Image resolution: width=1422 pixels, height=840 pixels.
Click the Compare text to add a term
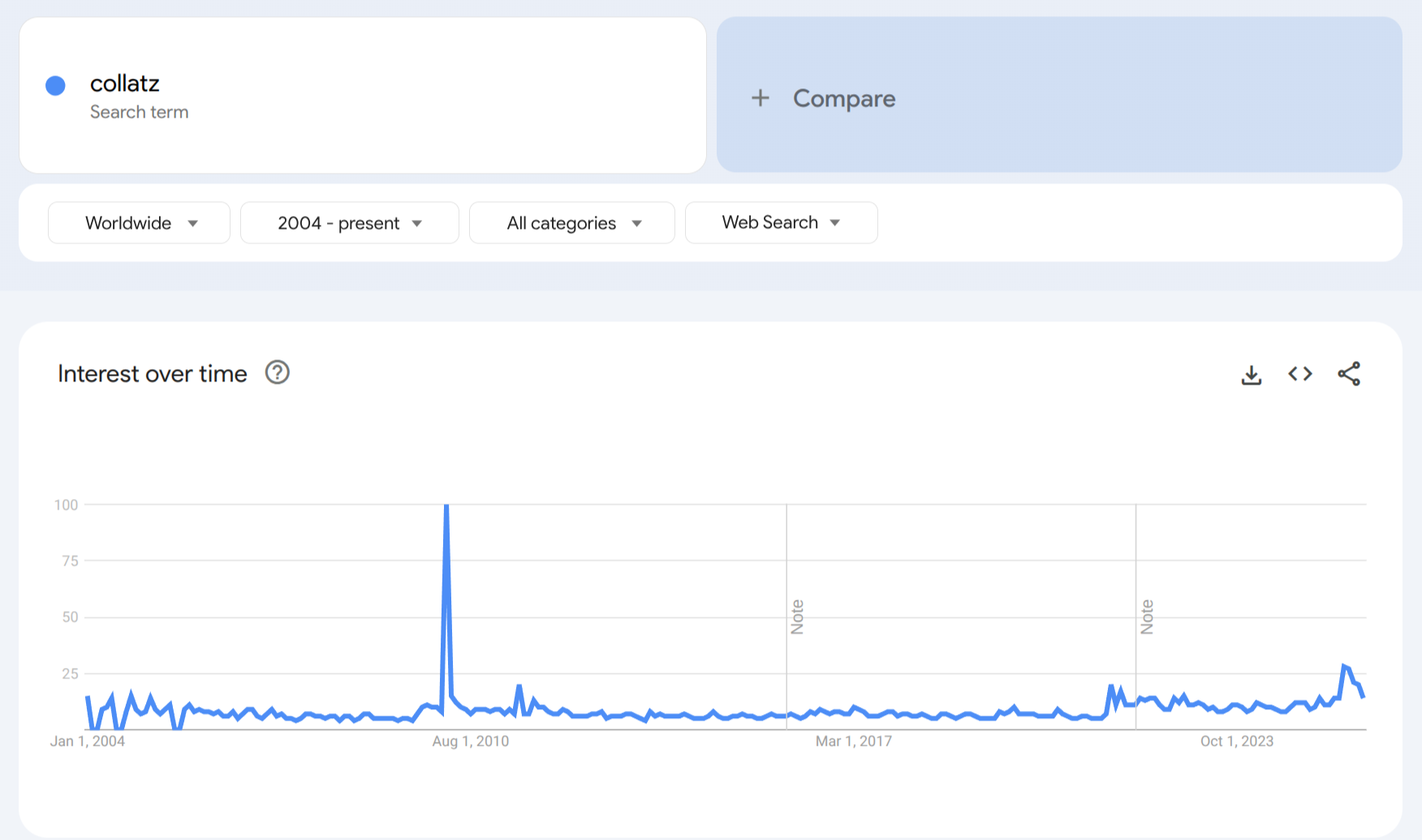click(844, 98)
